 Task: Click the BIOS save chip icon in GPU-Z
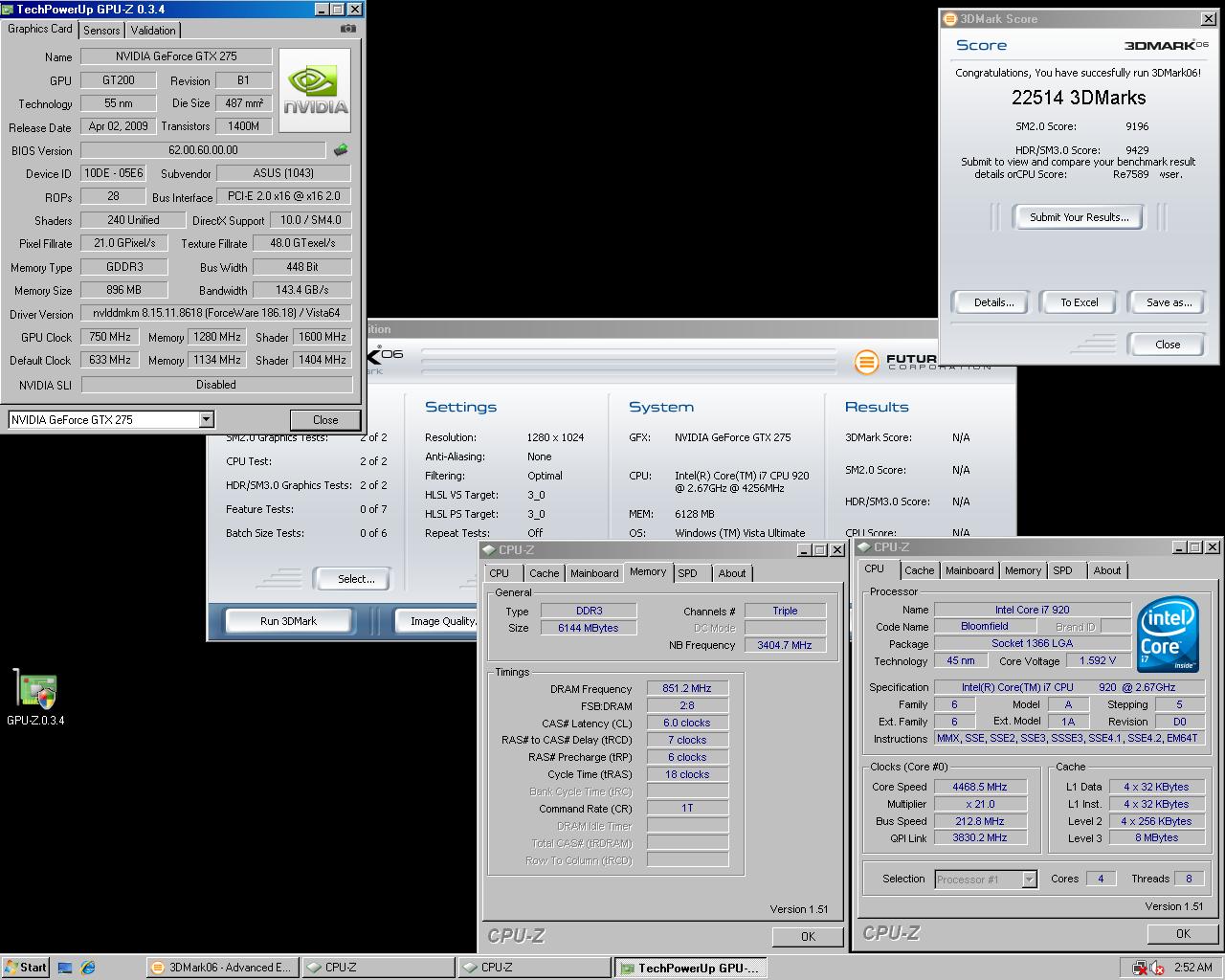point(341,150)
